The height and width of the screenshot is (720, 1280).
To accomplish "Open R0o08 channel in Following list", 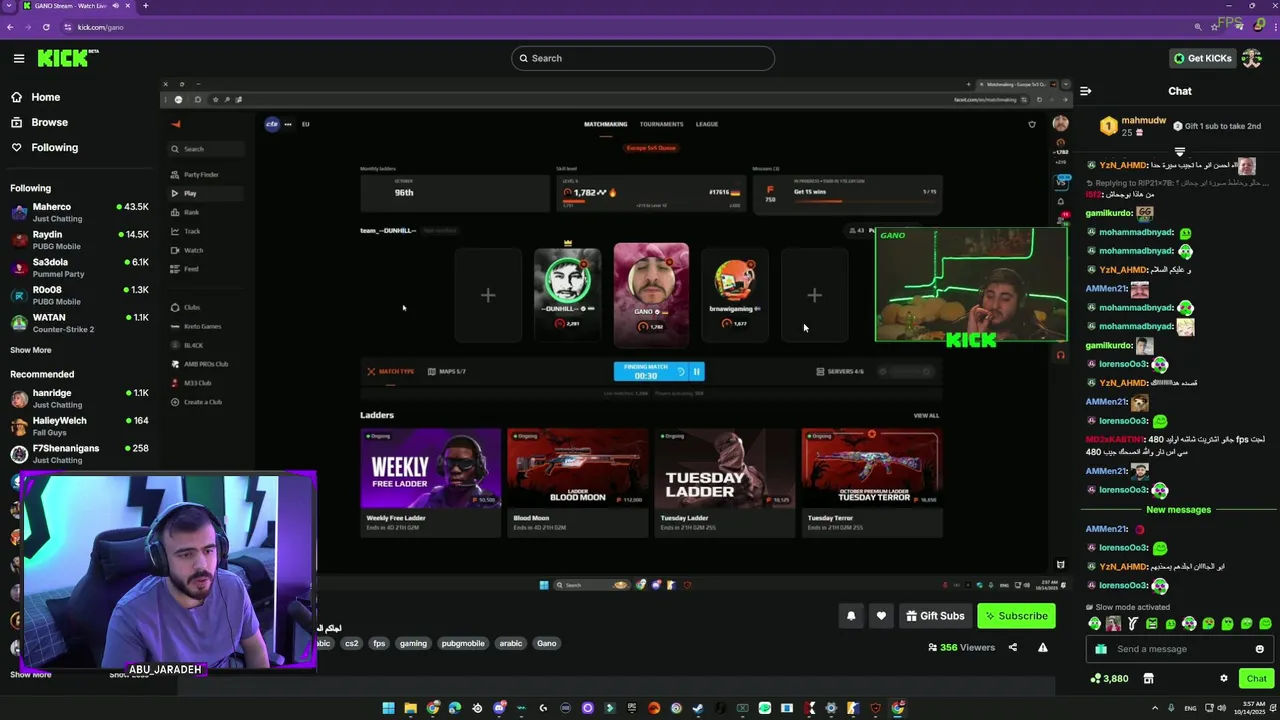I will pos(79,295).
